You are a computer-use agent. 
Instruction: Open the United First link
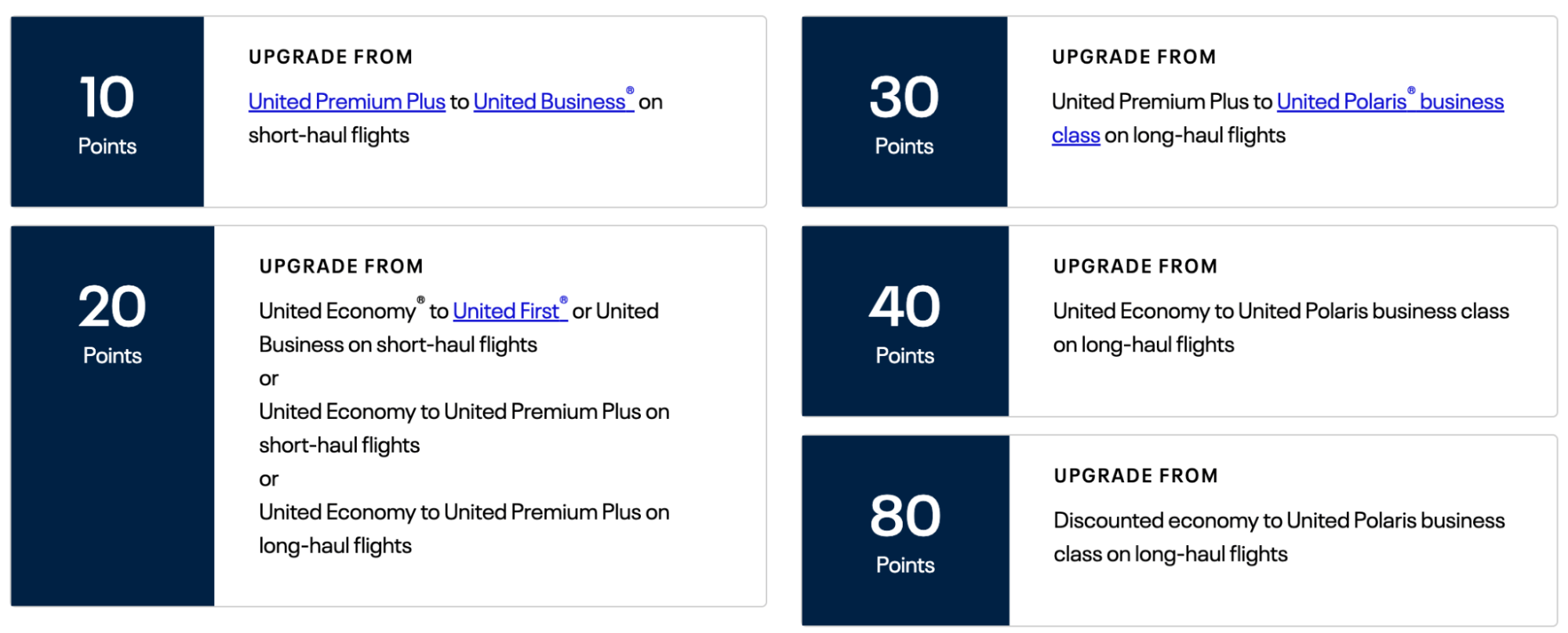506,311
